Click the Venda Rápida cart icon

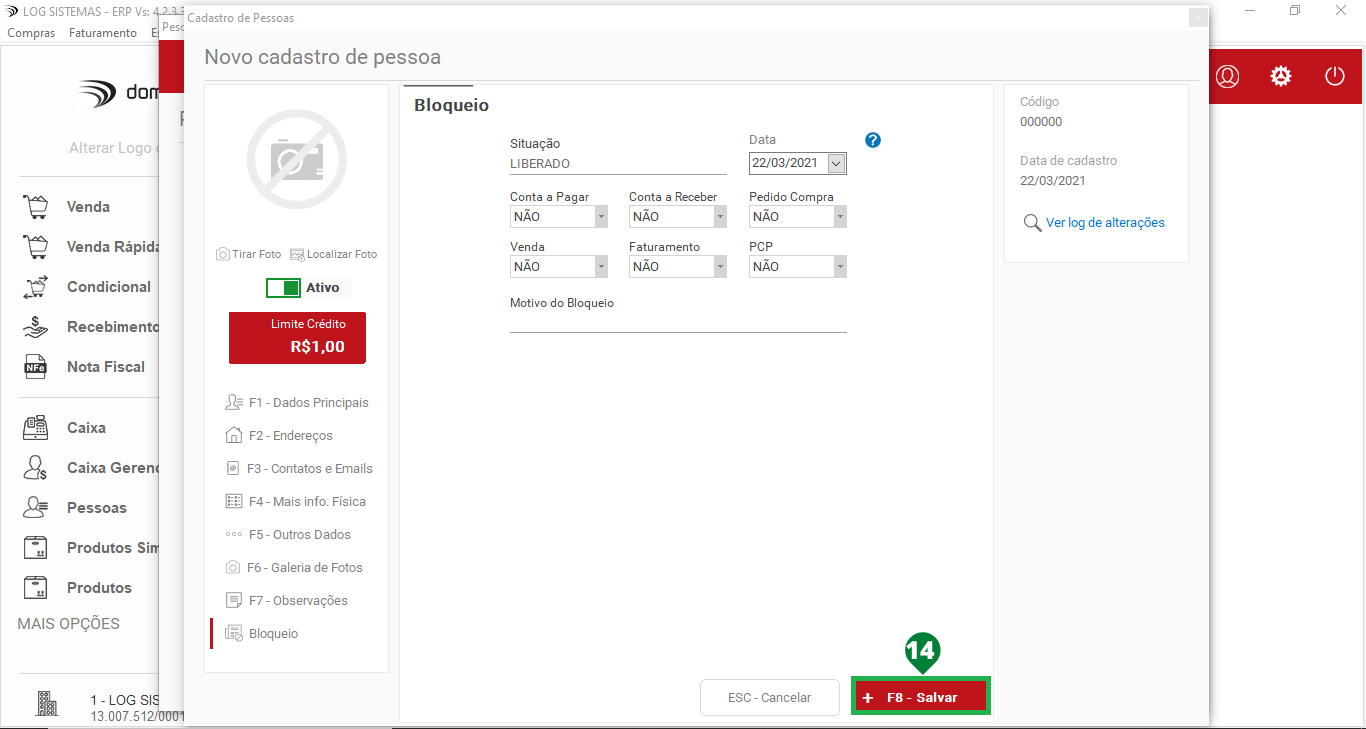click(x=36, y=247)
